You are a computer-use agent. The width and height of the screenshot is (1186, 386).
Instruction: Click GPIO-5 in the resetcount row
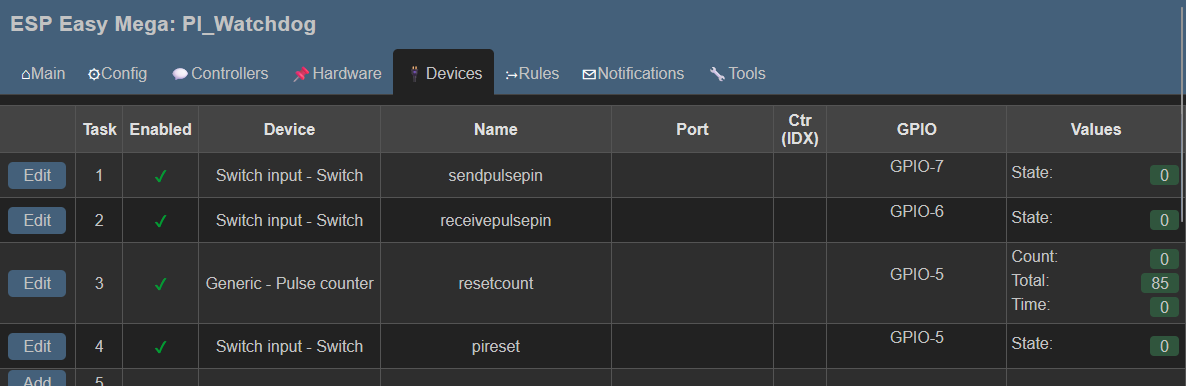[x=917, y=274]
